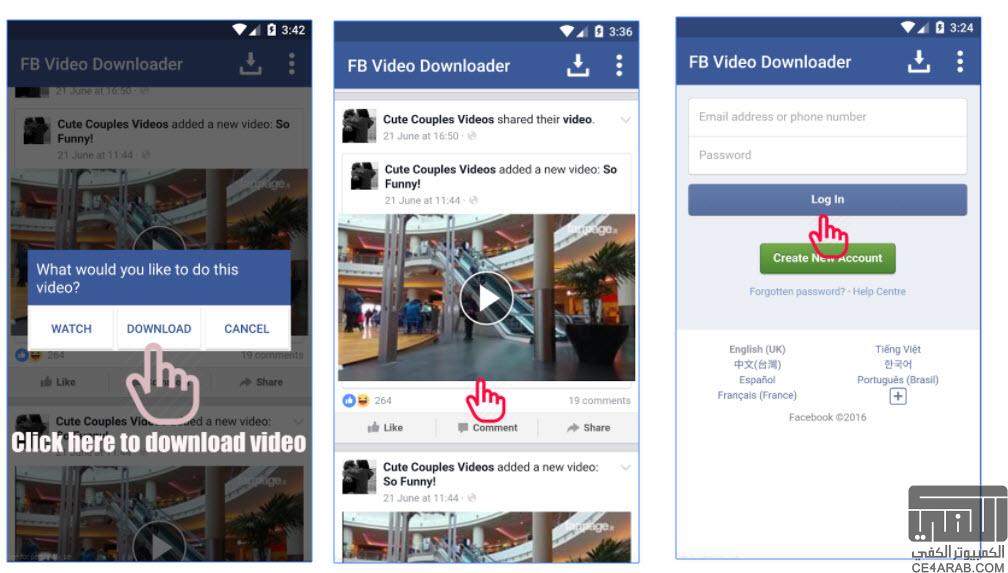Click Like on left phone dimmed post
Viewport: 1008px width, 573px height.
pos(58,382)
